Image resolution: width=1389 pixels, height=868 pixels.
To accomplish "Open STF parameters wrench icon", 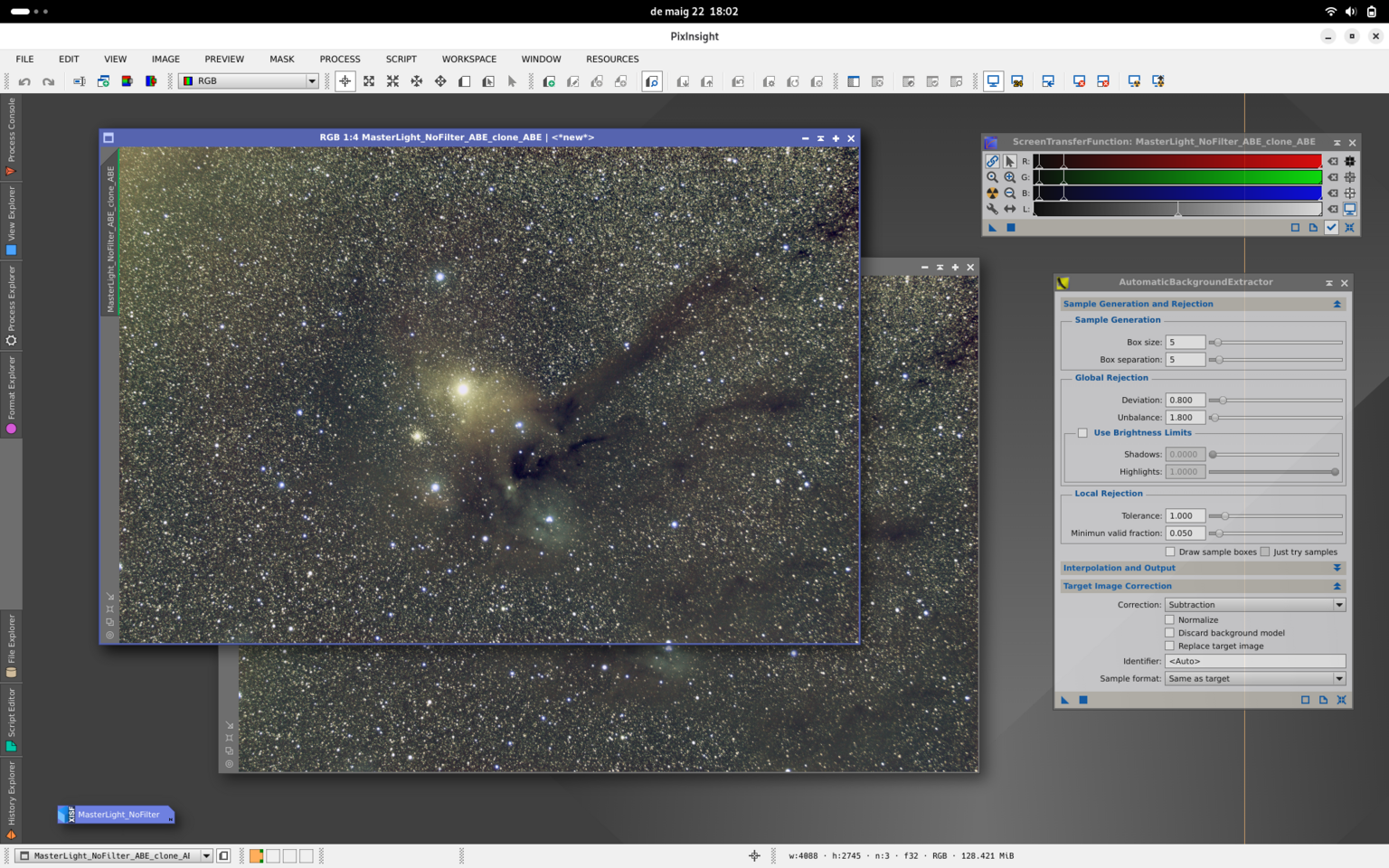I will click(993, 209).
